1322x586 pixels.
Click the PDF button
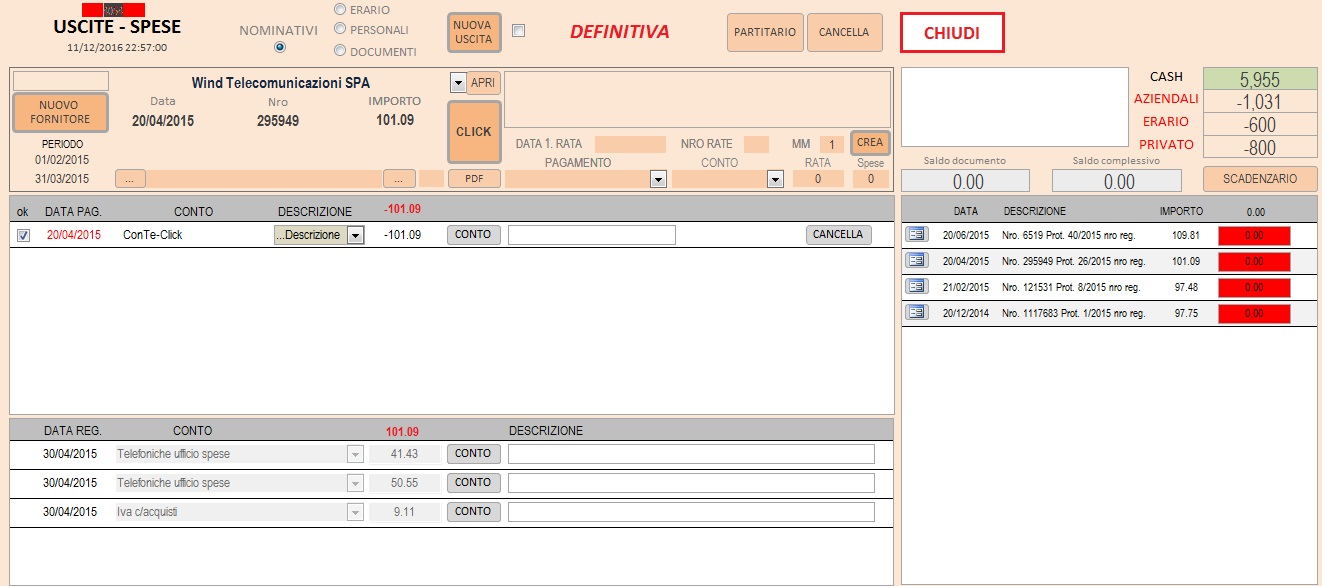(474, 179)
